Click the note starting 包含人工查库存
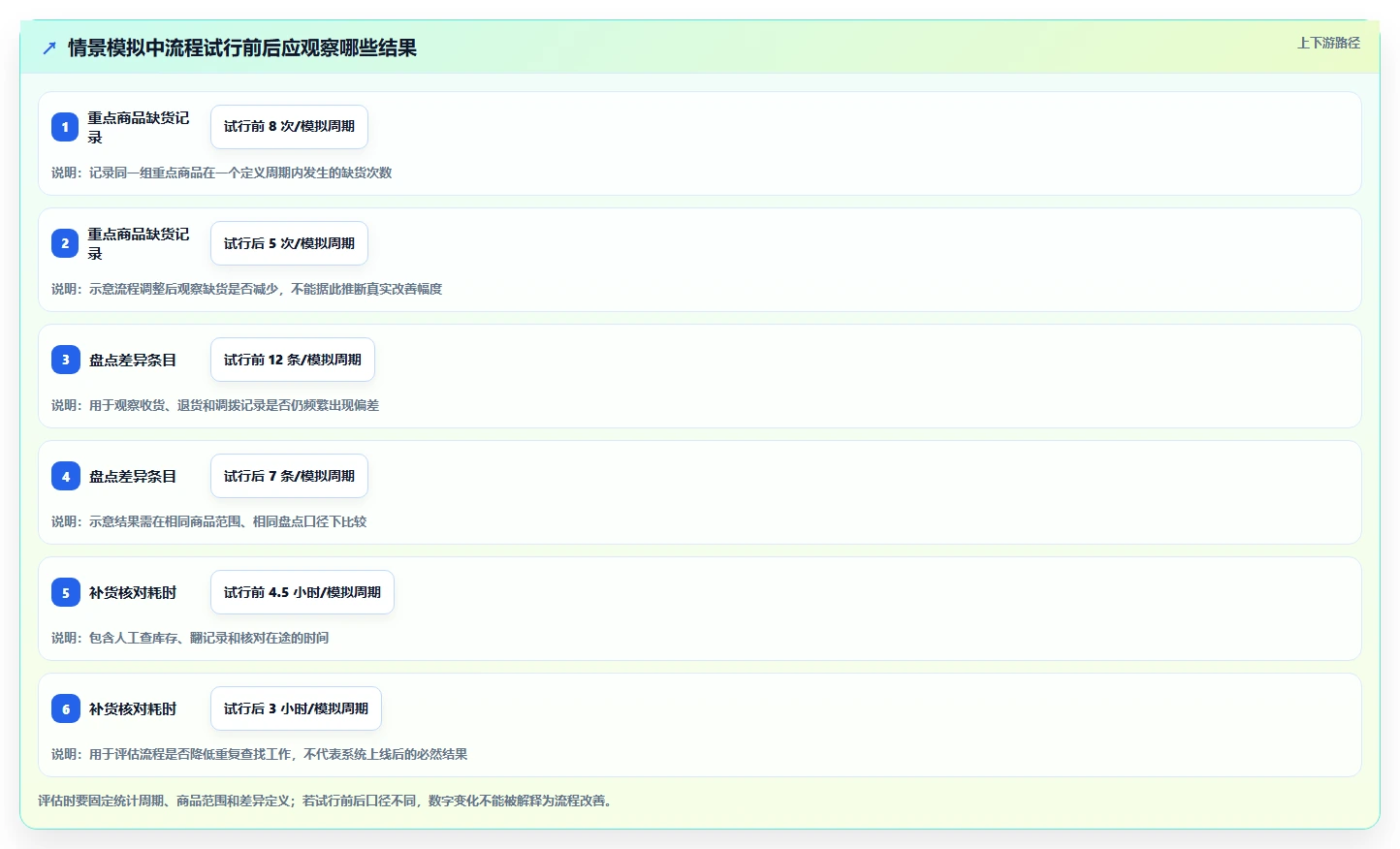Image resolution: width=1400 pixels, height=849 pixels. (x=190, y=638)
